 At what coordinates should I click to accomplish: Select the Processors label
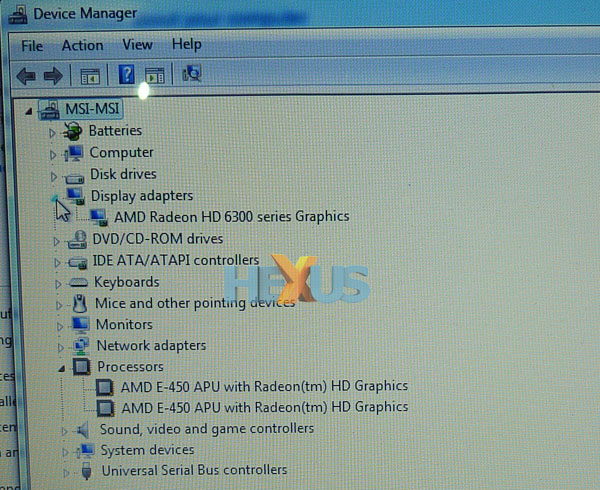click(130, 367)
